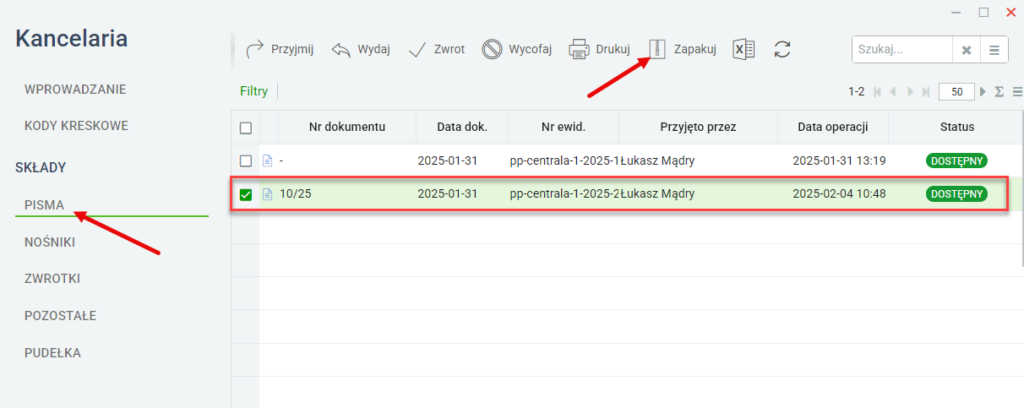1024x408 pixels.
Task: Select the Nośniki storage tab
Action: click(50, 242)
